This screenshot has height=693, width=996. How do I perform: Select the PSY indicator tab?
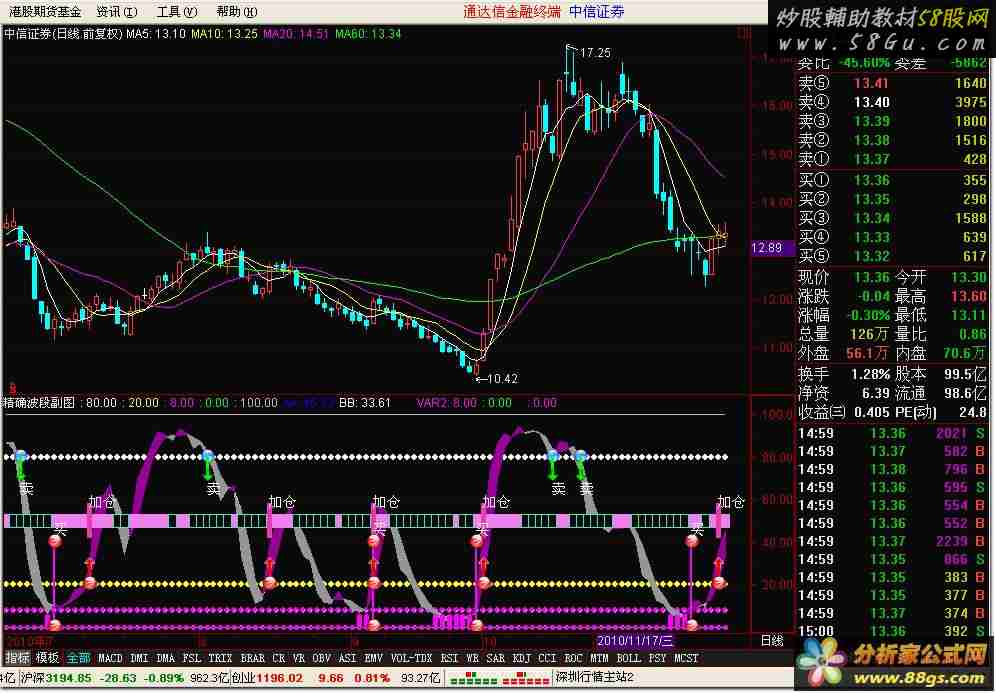pyautogui.click(x=657, y=658)
